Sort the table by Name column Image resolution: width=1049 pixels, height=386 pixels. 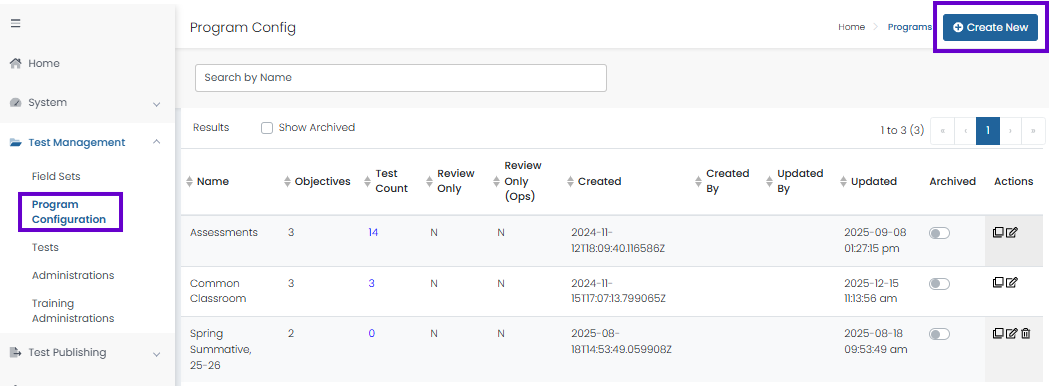189,181
